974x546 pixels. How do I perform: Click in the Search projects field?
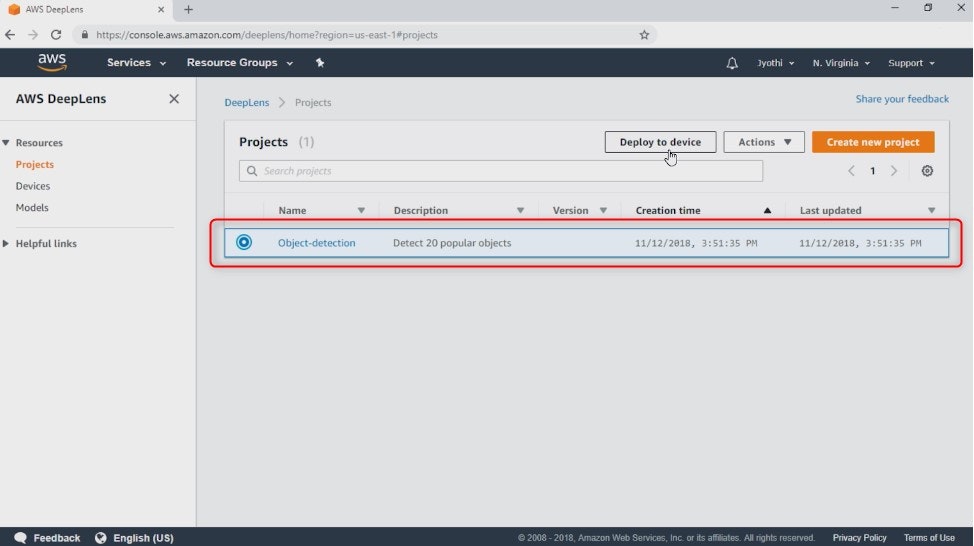501,171
